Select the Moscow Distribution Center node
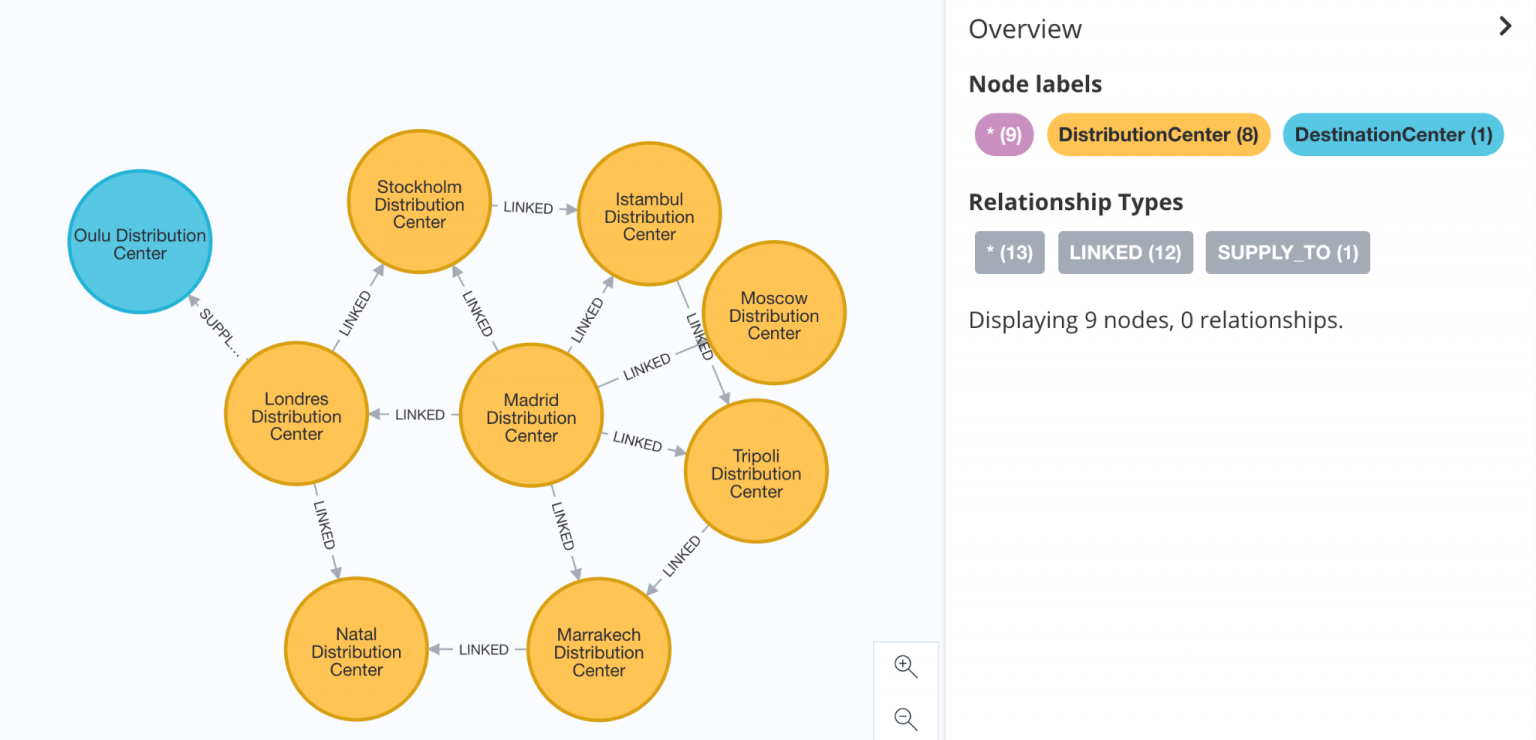 (774, 313)
